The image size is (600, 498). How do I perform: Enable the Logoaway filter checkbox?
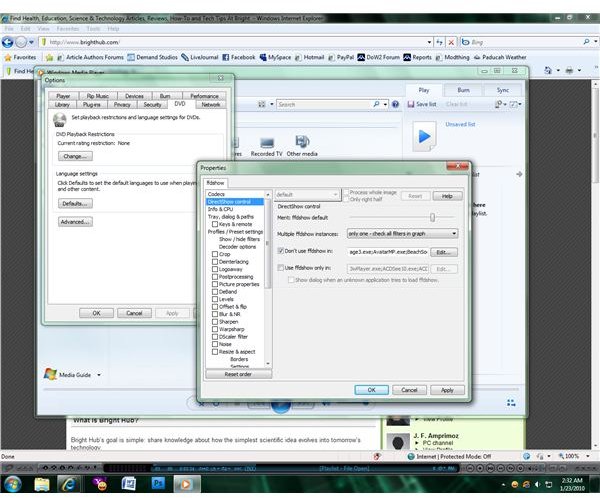coord(215,269)
